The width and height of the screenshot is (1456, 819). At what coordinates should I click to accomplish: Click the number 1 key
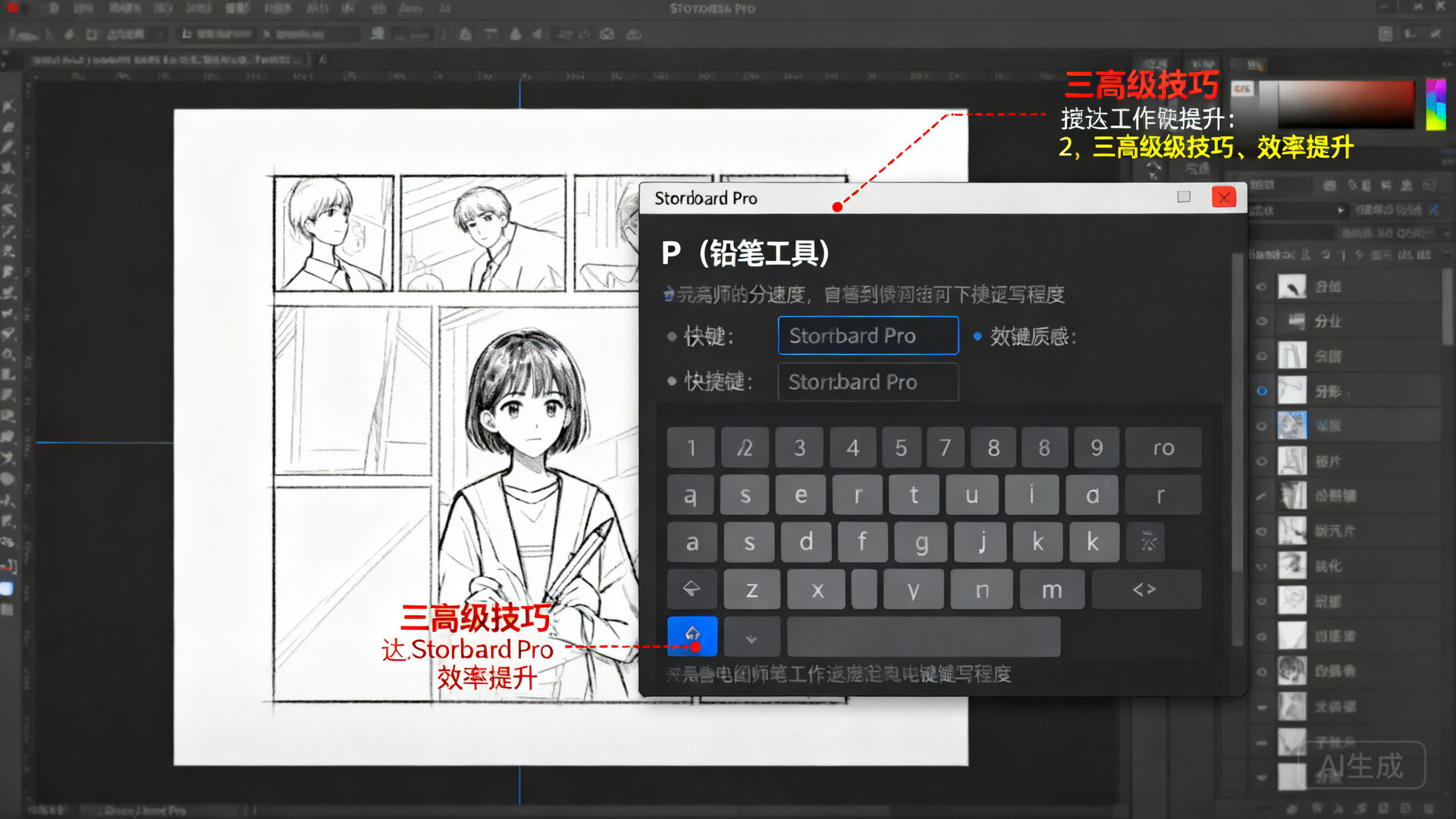coord(691,447)
